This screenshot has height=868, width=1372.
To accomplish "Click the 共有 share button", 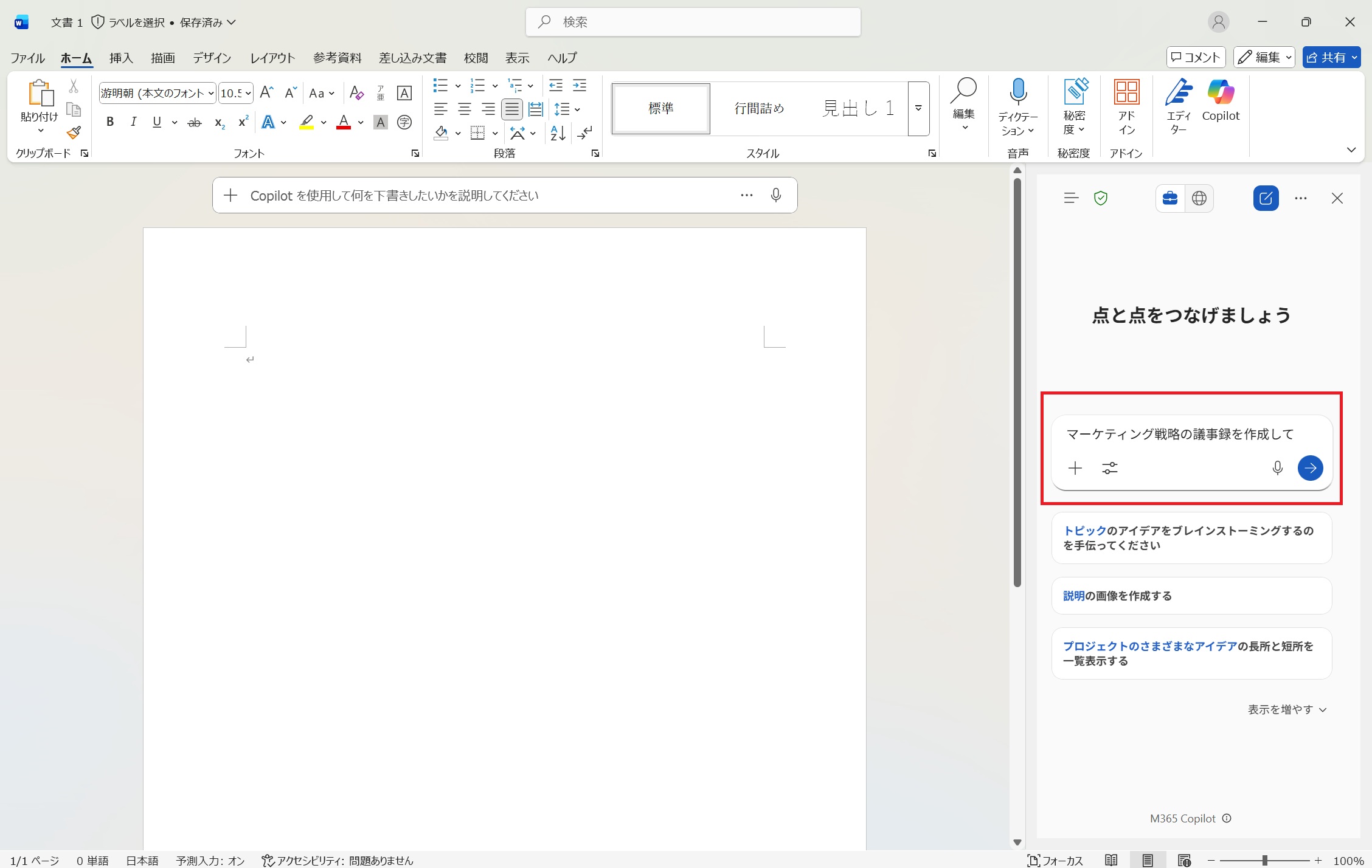I will tap(1326, 57).
